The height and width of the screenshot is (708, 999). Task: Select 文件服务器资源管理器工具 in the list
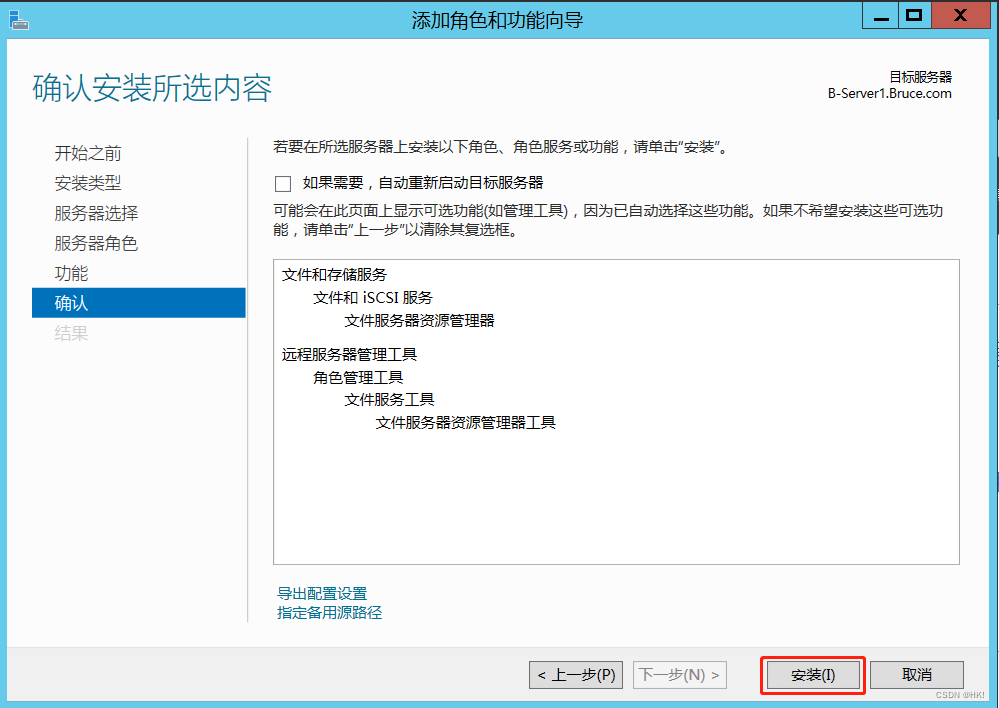pos(465,422)
